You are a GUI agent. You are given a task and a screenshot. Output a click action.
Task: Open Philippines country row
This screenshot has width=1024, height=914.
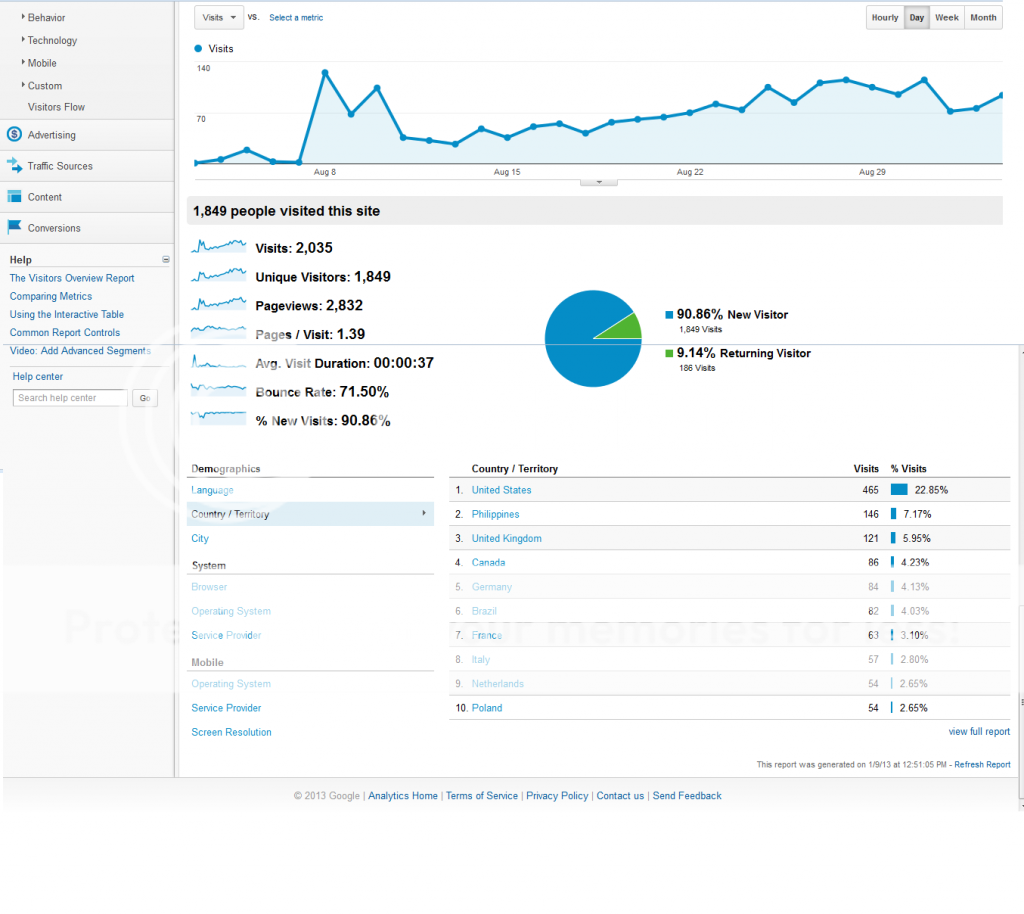tap(496, 514)
